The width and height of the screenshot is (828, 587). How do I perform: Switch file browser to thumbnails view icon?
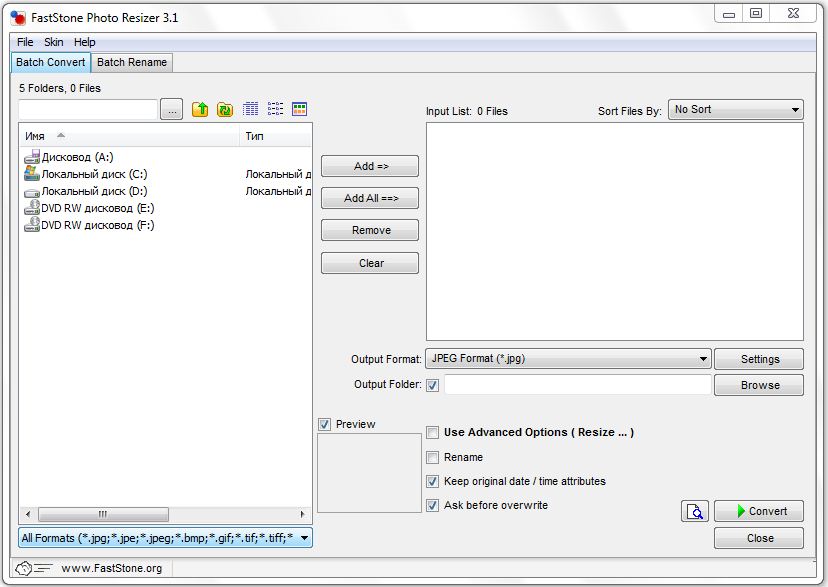(299, 109)
